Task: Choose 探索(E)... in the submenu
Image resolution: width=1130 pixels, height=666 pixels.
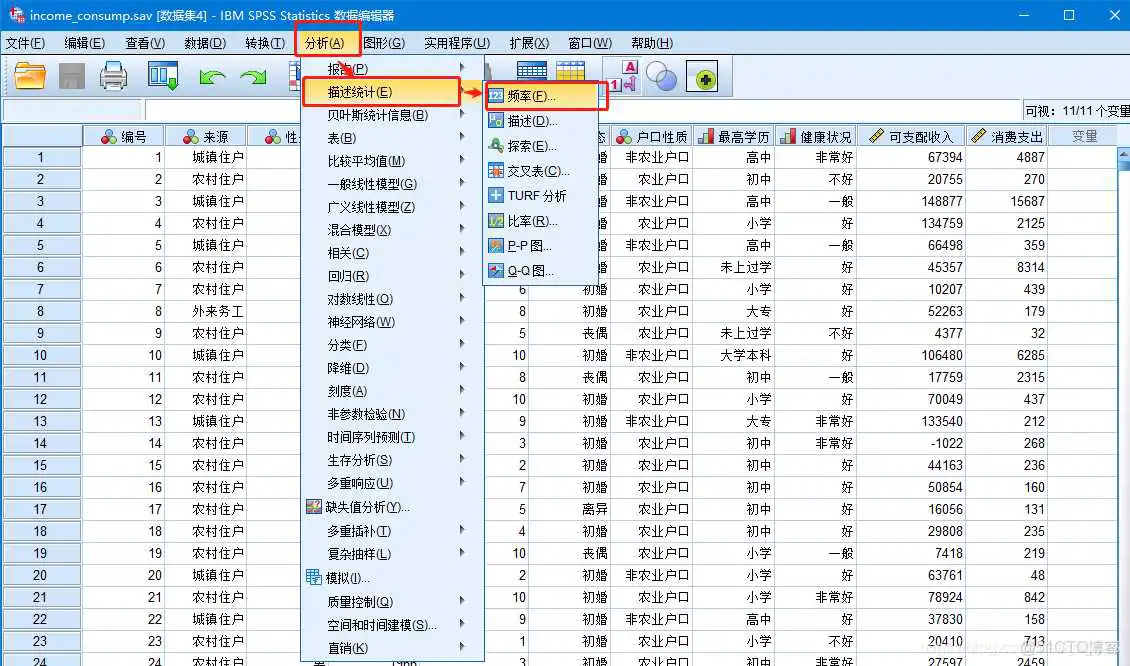Action: point(540,146)
